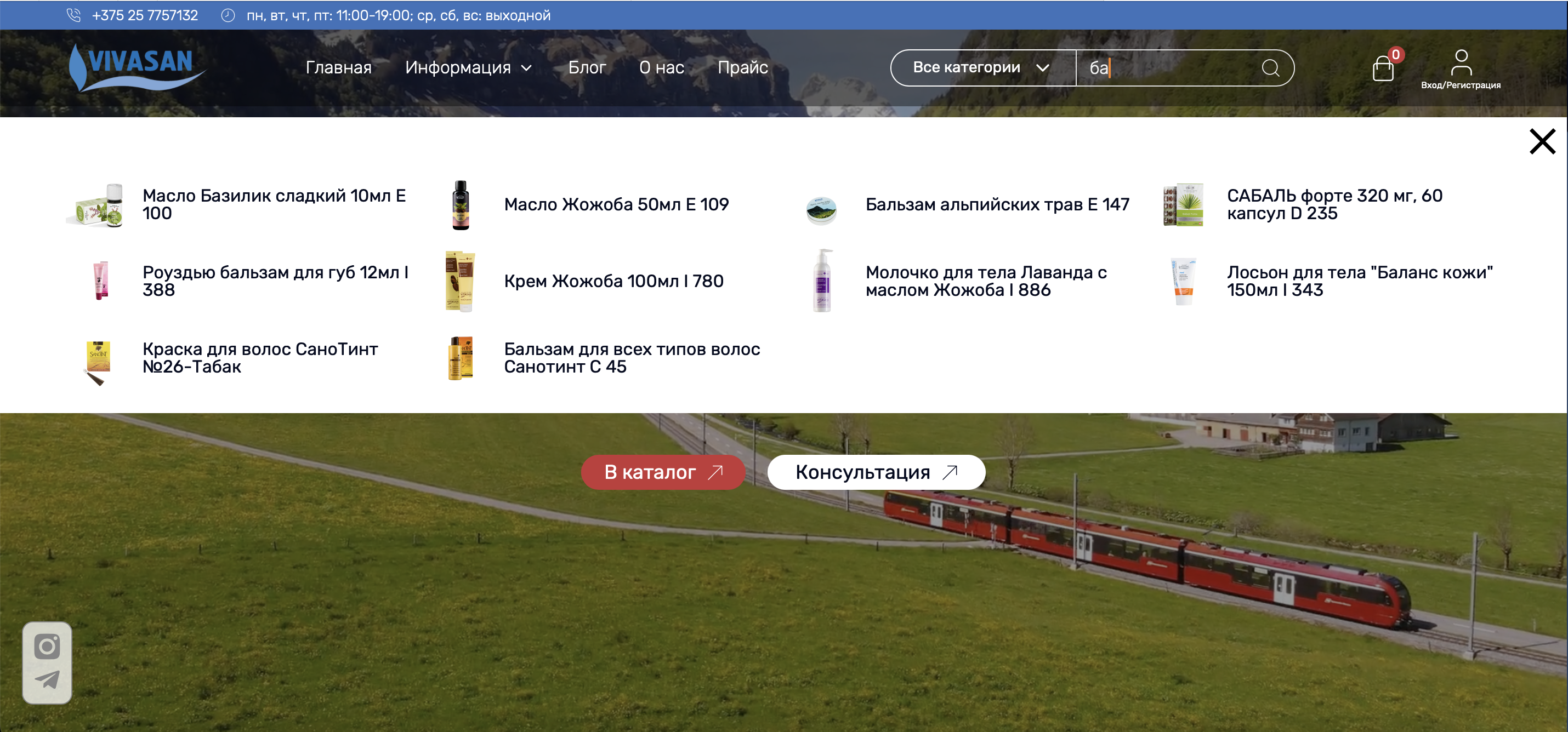Open the Блог menu item

tap(587, 67)
